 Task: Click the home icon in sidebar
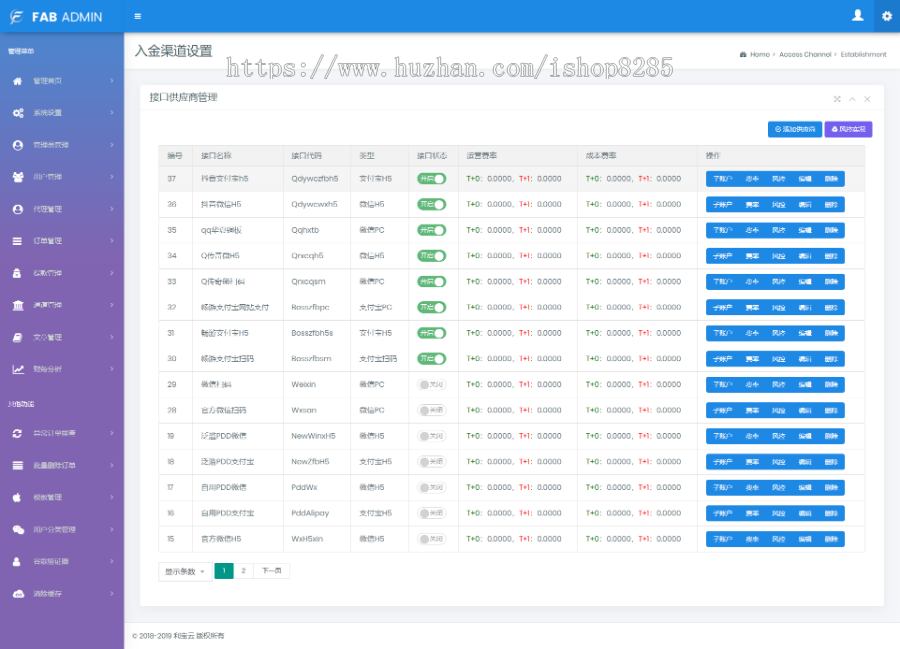[x=18, y=81]
